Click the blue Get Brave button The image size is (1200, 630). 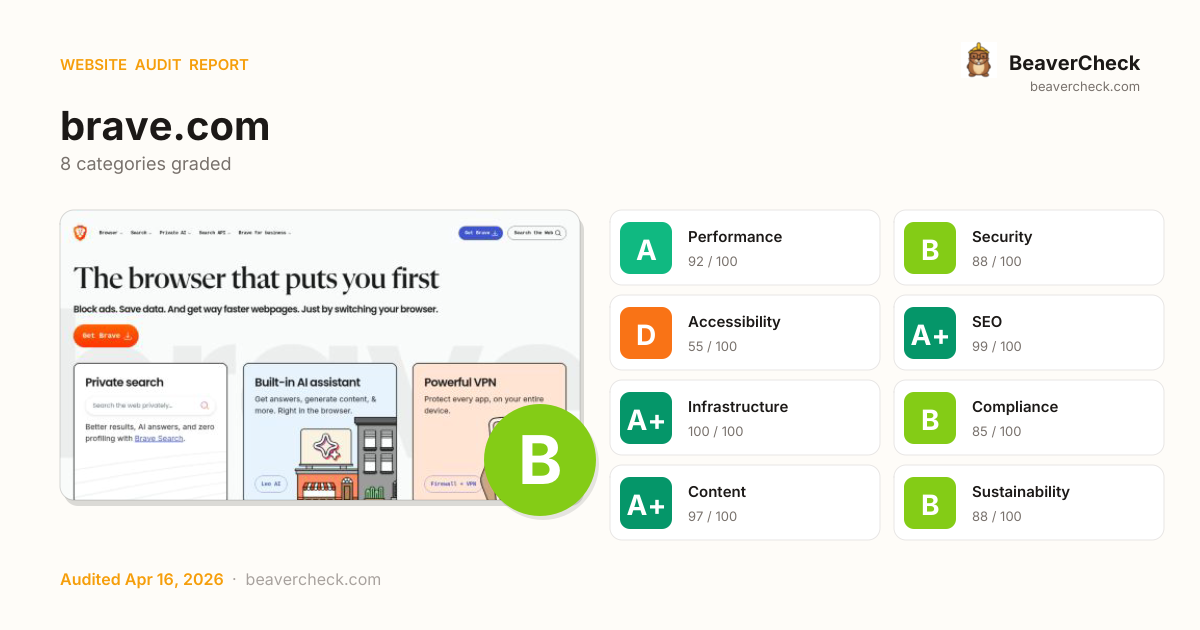(480, 233)
